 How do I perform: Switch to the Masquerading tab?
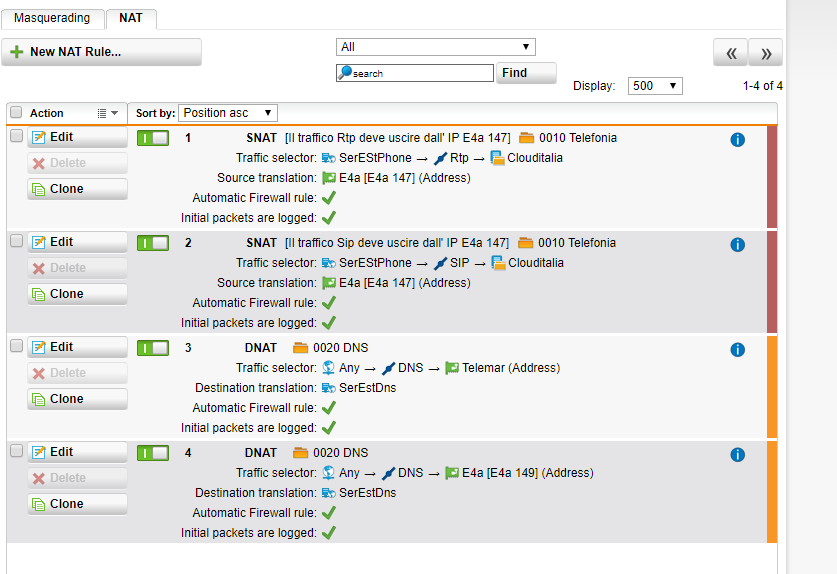(52, 18)
